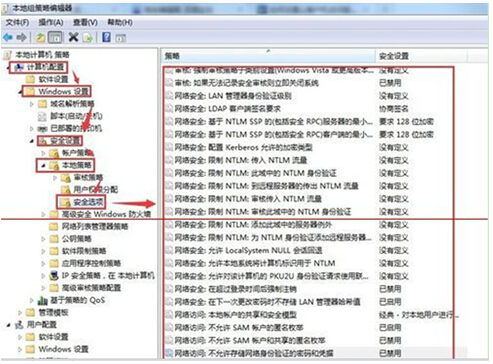Toggle the console tree show/hide icon
This screenshot has width=493, height=364.
[55, 37]
